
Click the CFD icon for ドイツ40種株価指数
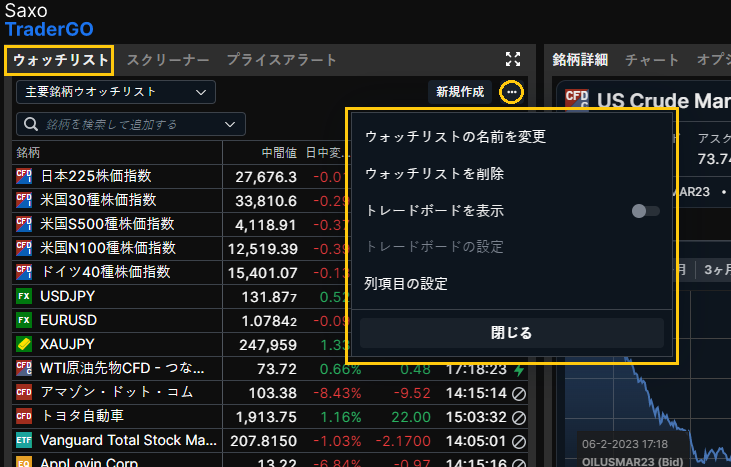point(24,272)
